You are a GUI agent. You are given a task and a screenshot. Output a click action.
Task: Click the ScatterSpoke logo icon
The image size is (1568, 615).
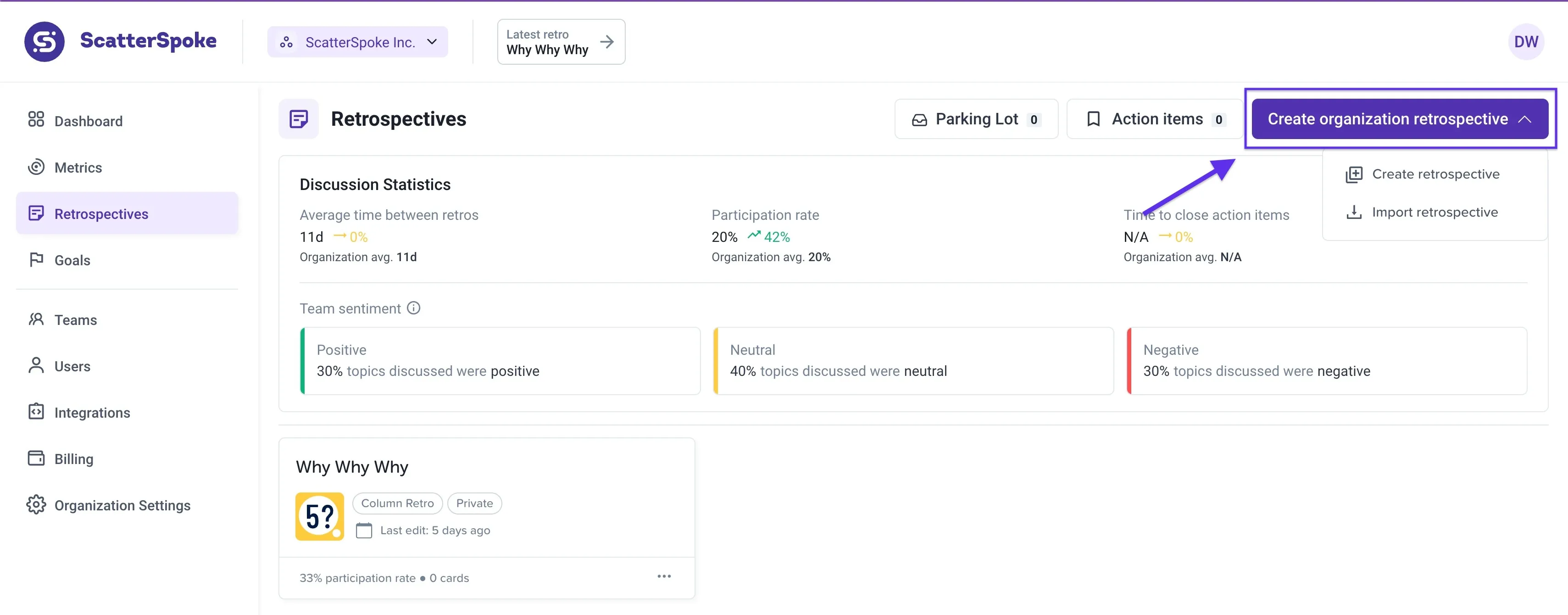click(44, 41)
